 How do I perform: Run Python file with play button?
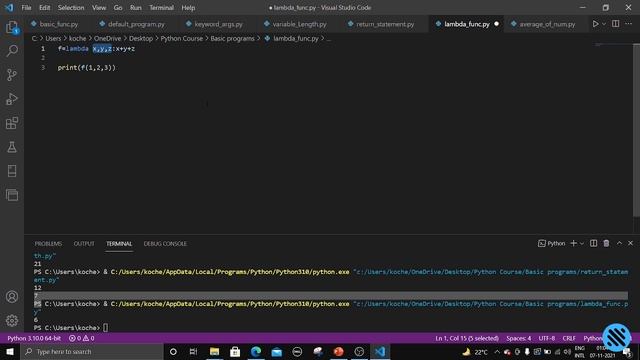coord(596,24)
